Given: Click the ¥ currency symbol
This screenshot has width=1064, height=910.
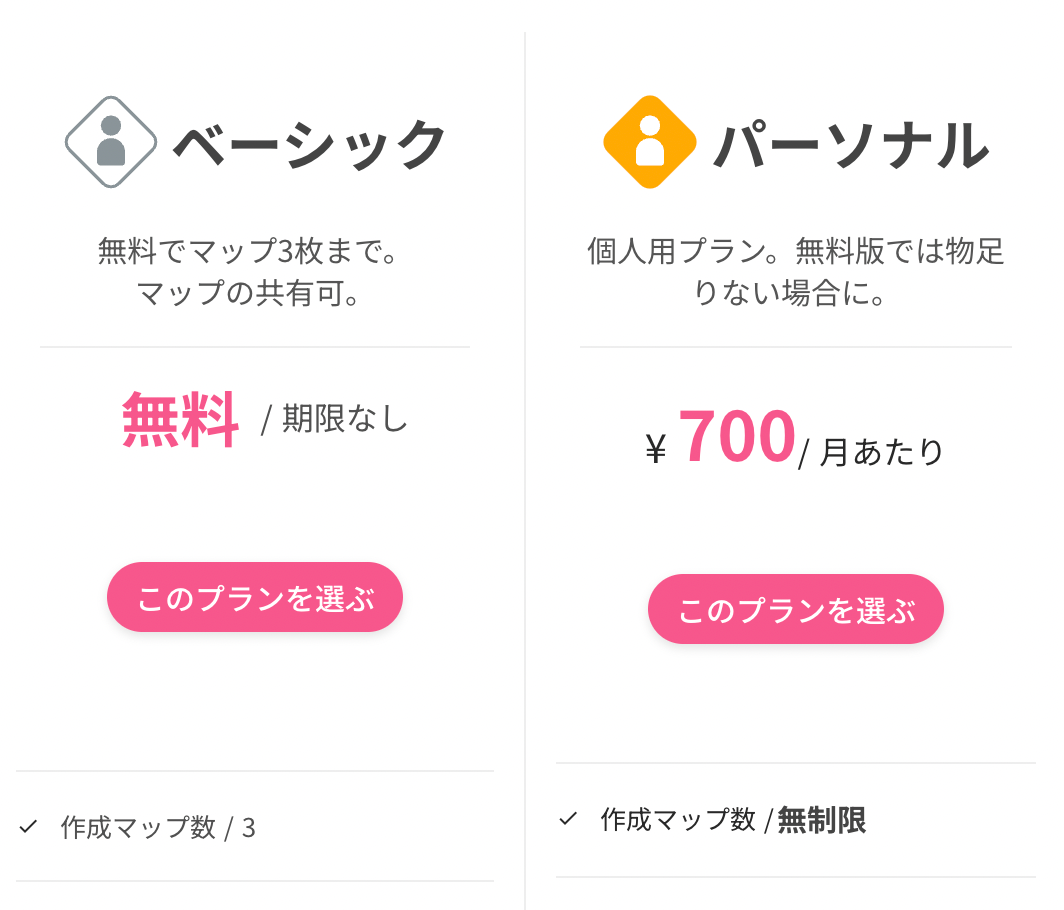Looking at the screenshot, I should (x=656, y=451).
